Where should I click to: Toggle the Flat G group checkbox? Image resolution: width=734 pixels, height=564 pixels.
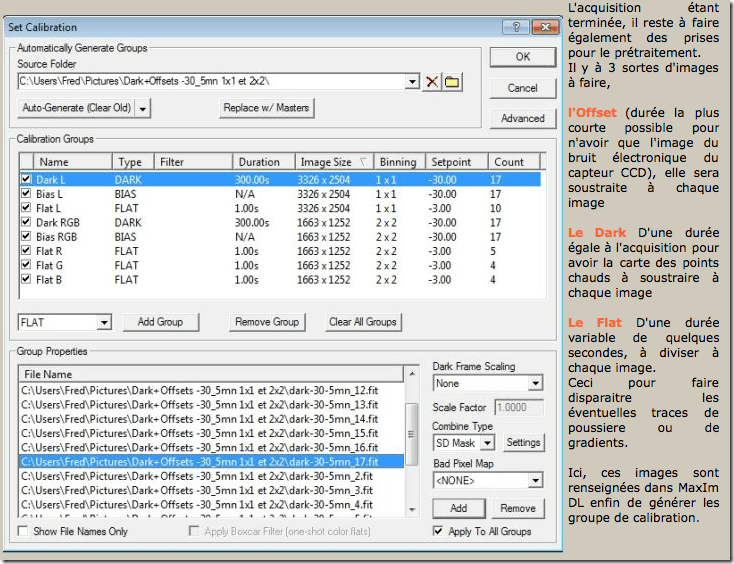(26, 264)
